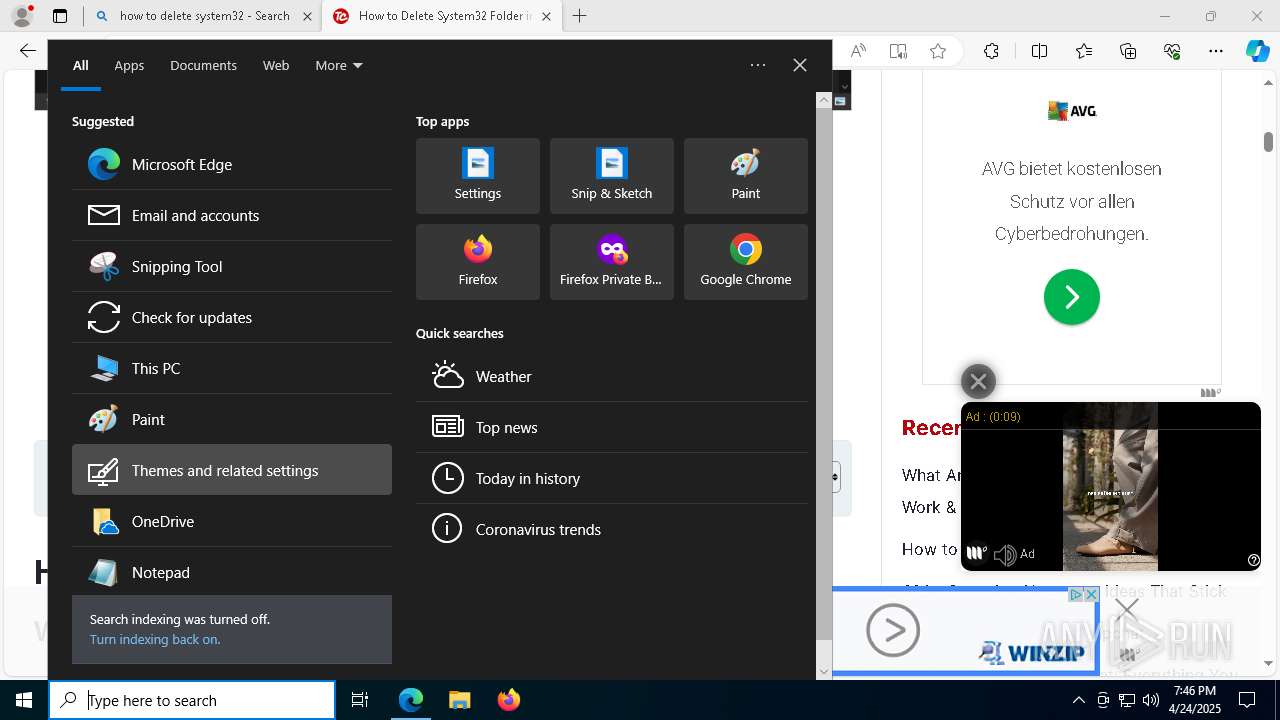This screenshot has height=720, width=1280.
Task: Open a new browser tab
Action: pyautogui.click(x=580, y=16)
